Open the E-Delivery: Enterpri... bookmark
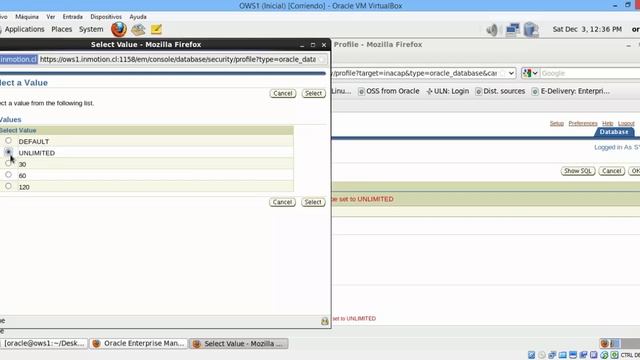This screenshot has width=640, height=360. coord(571,91)
